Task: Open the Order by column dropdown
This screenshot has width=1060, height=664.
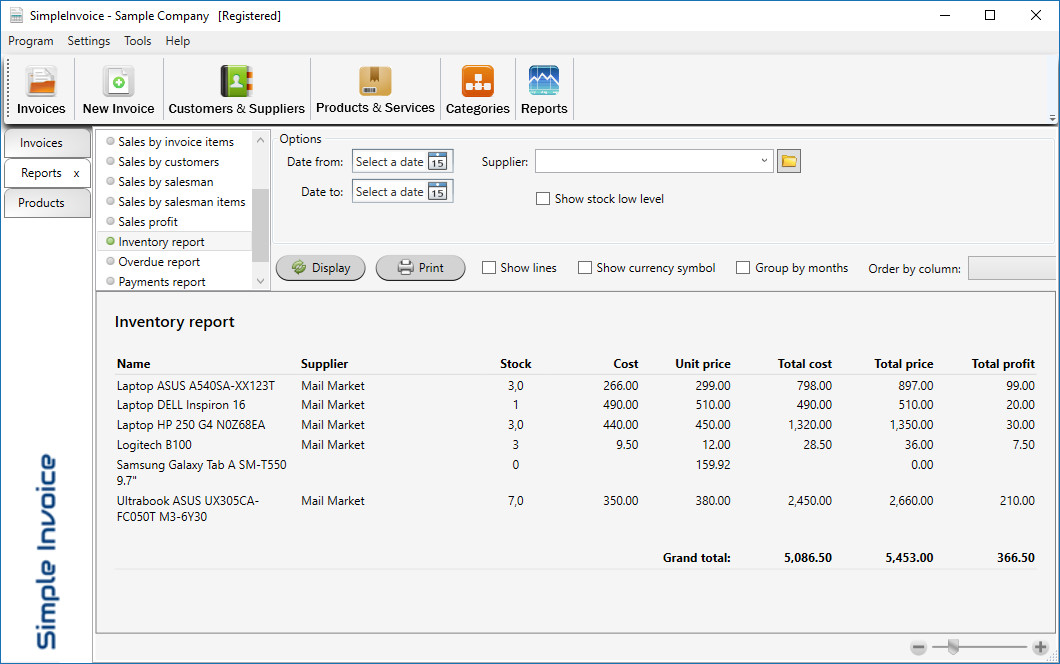Action: [x=1012, y=268]
